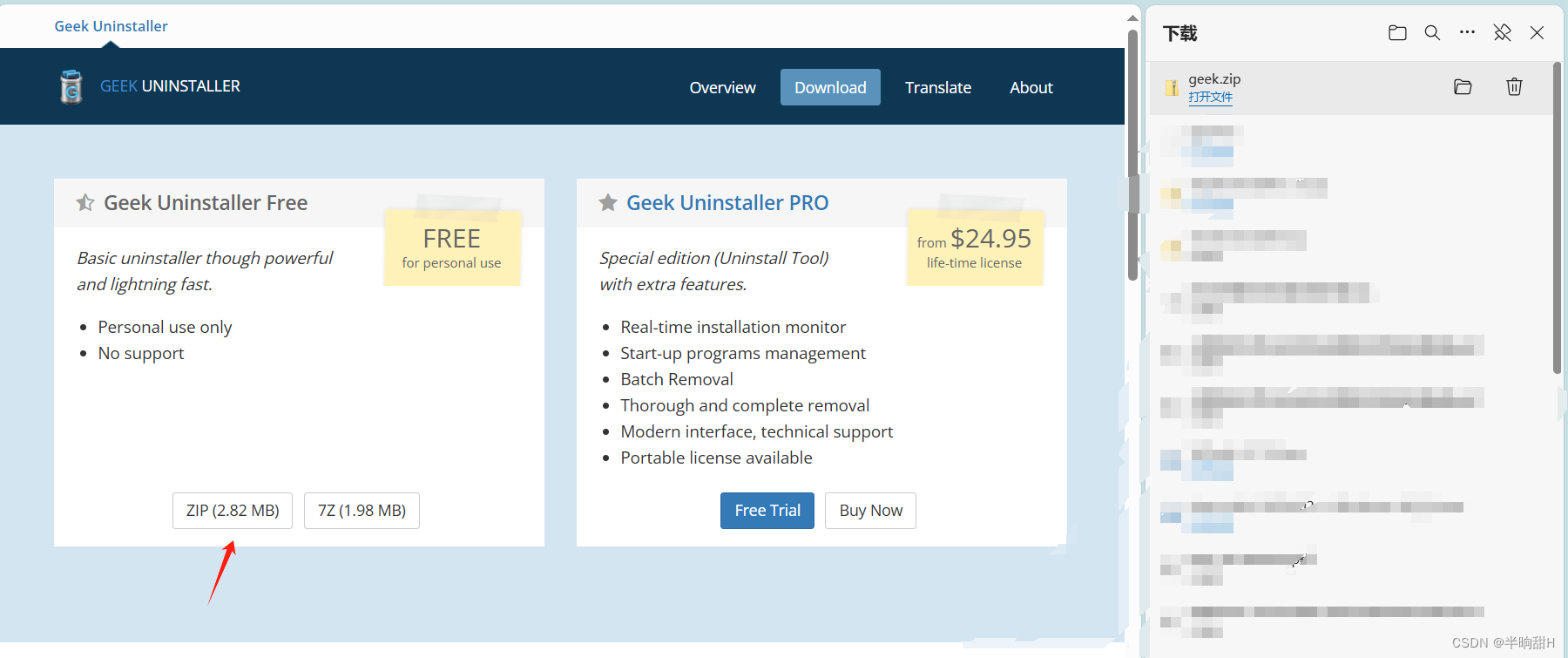Start the Free Trial of PRO
Screen dimensions: 1568x658
pyautogui.click(x=767, y=511)
